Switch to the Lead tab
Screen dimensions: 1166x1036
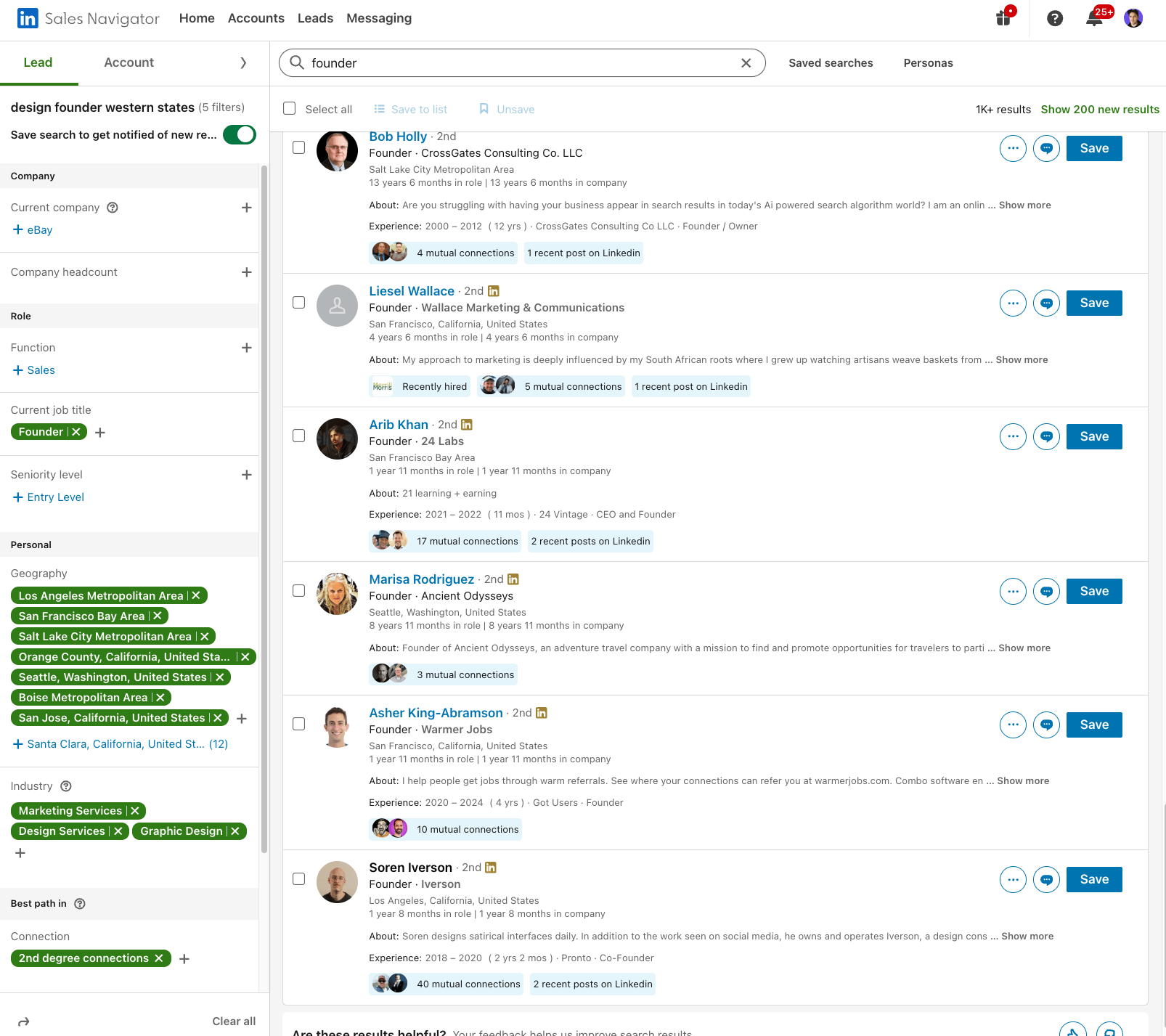pos(38,62)
